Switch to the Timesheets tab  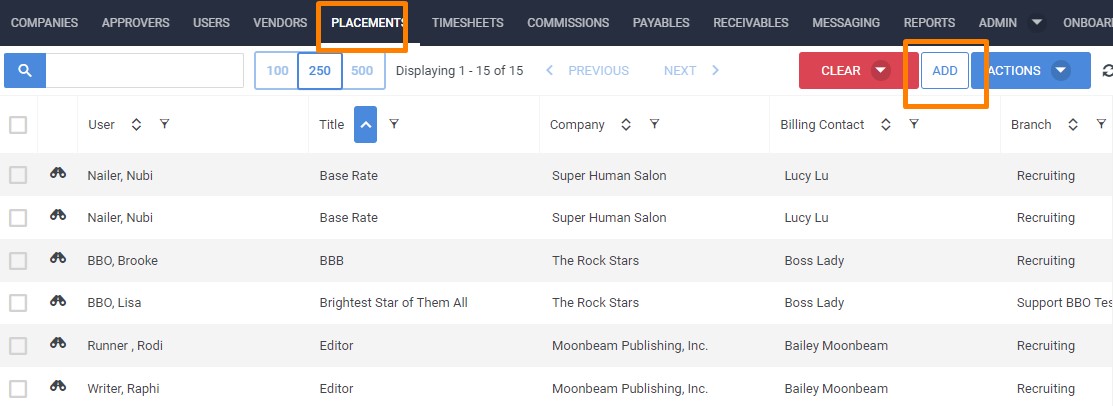coord(467,22)
